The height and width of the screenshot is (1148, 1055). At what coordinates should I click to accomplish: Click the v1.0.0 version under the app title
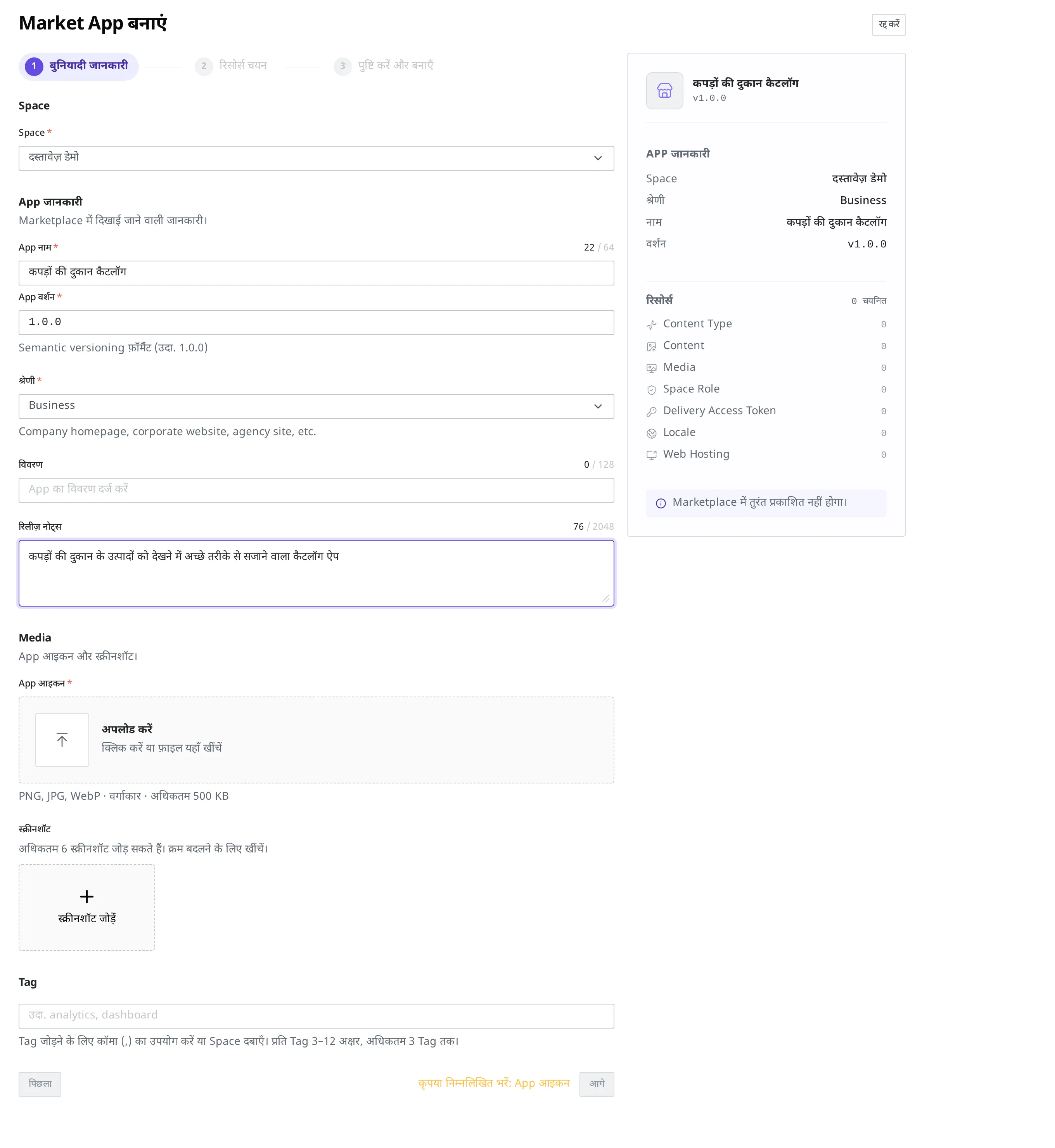(x=709, y=98)
